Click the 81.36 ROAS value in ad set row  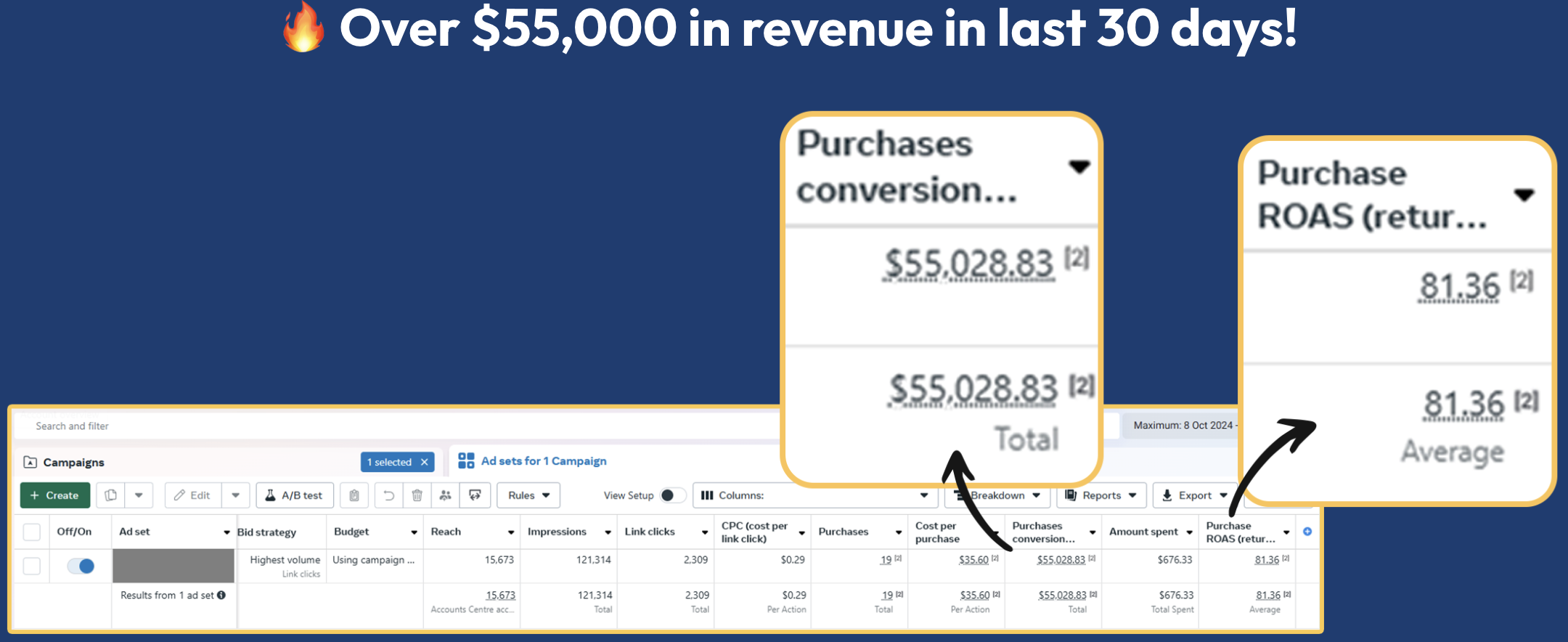[x=1267, y=560]
